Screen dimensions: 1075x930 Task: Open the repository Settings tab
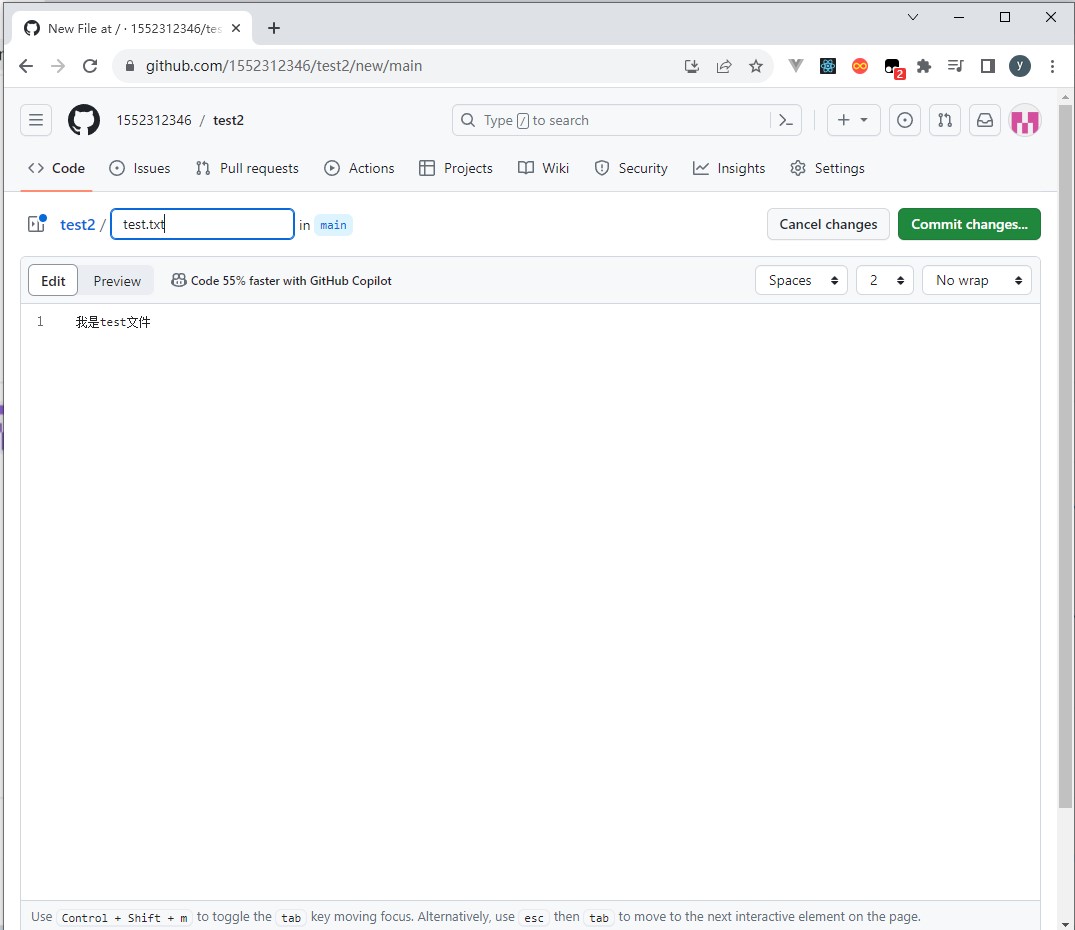click(x=827, y=168)
